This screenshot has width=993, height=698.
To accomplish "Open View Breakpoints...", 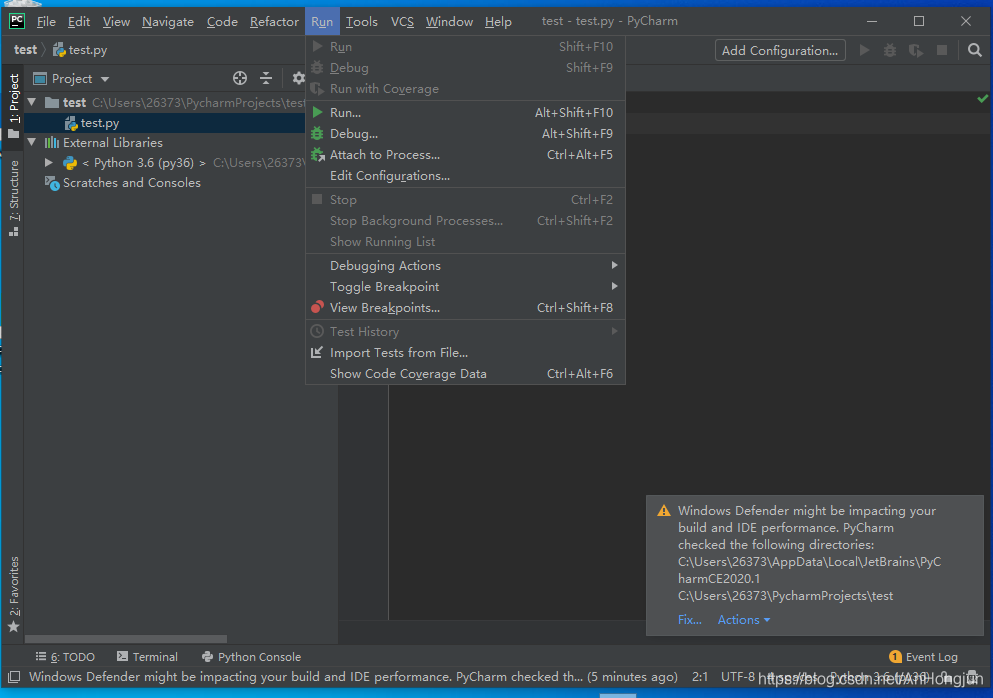I will coord(465,308).
